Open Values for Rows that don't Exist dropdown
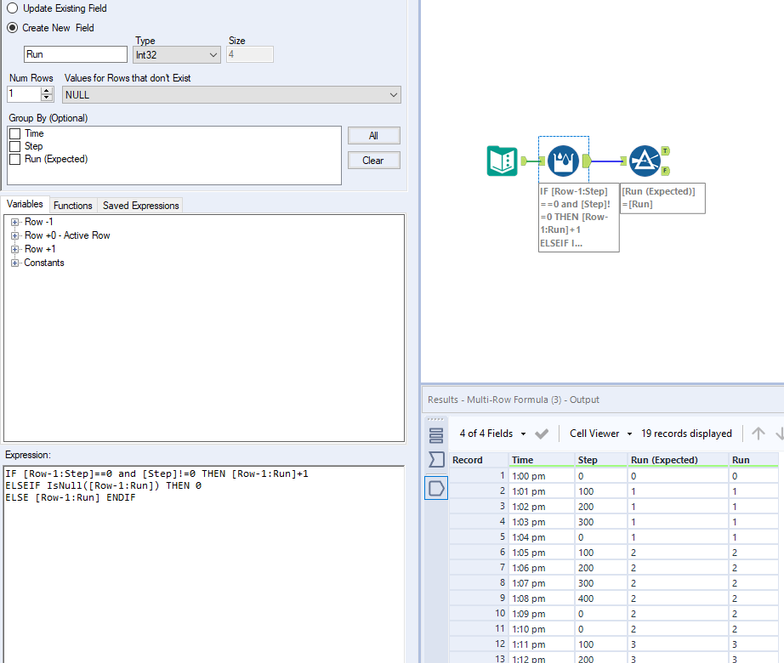784x663 pixels. pos(232,94)
